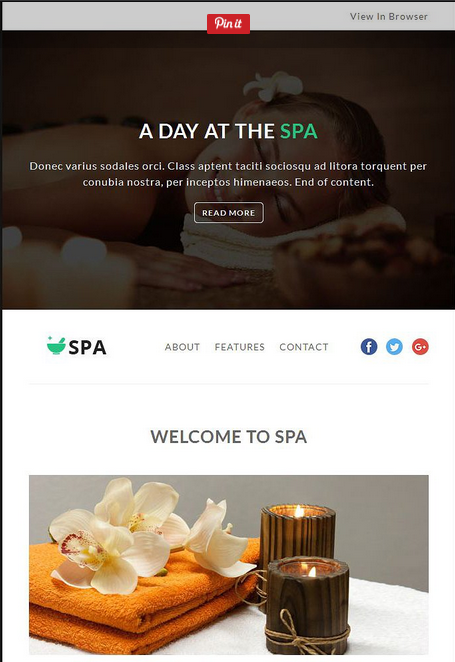Click the SPA logo text
The image size is (455, 662).
tap(87, 347)
